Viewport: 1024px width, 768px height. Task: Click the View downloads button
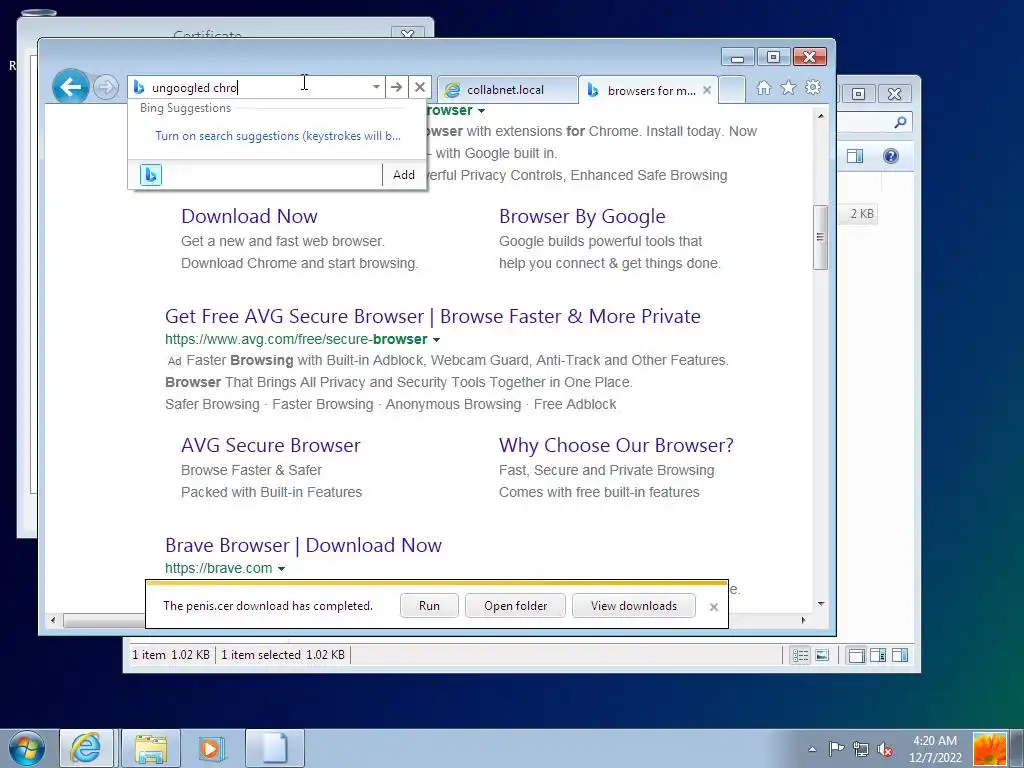(633, 606)
